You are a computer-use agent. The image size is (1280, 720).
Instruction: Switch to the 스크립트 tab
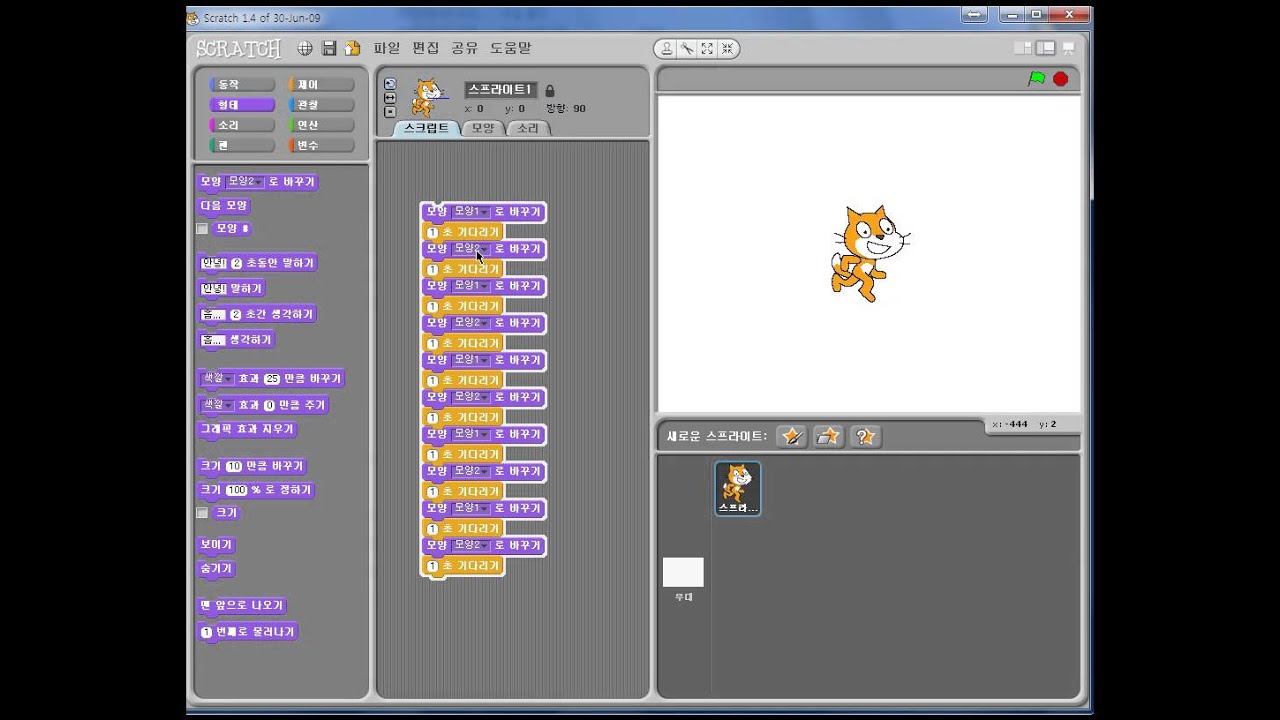point(427,128)
